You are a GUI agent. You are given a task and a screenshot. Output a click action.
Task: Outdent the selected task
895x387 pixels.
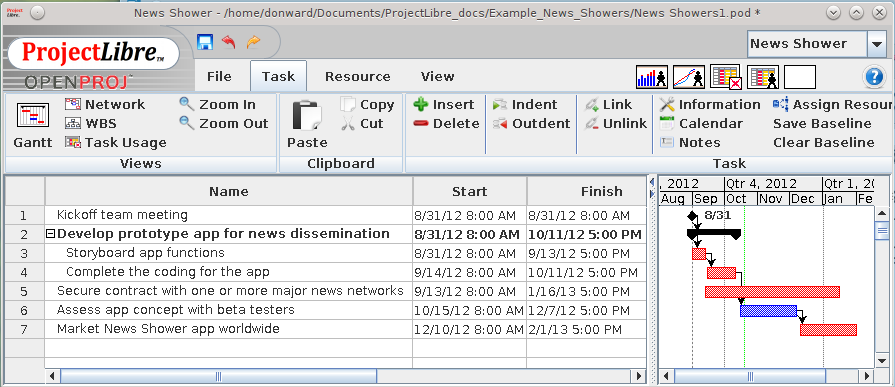[531, 123]
